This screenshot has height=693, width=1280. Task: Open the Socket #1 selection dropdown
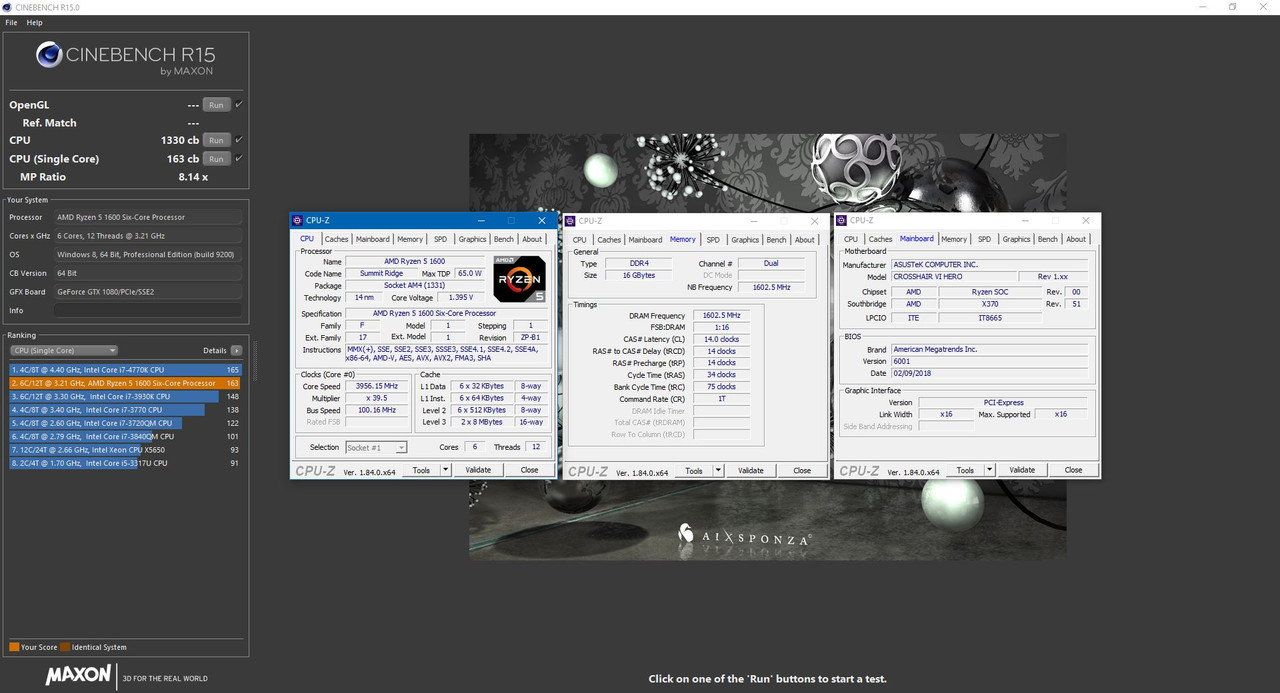coord(376,447)
